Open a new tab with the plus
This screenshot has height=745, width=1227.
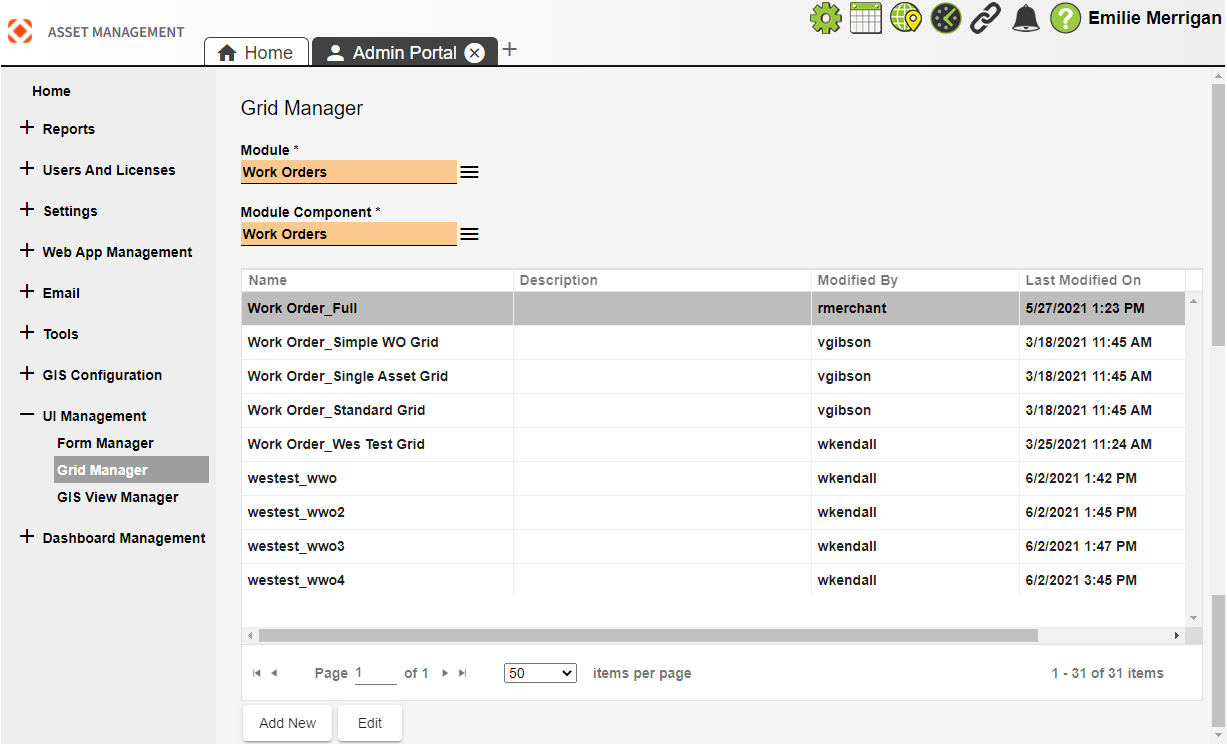510,48
